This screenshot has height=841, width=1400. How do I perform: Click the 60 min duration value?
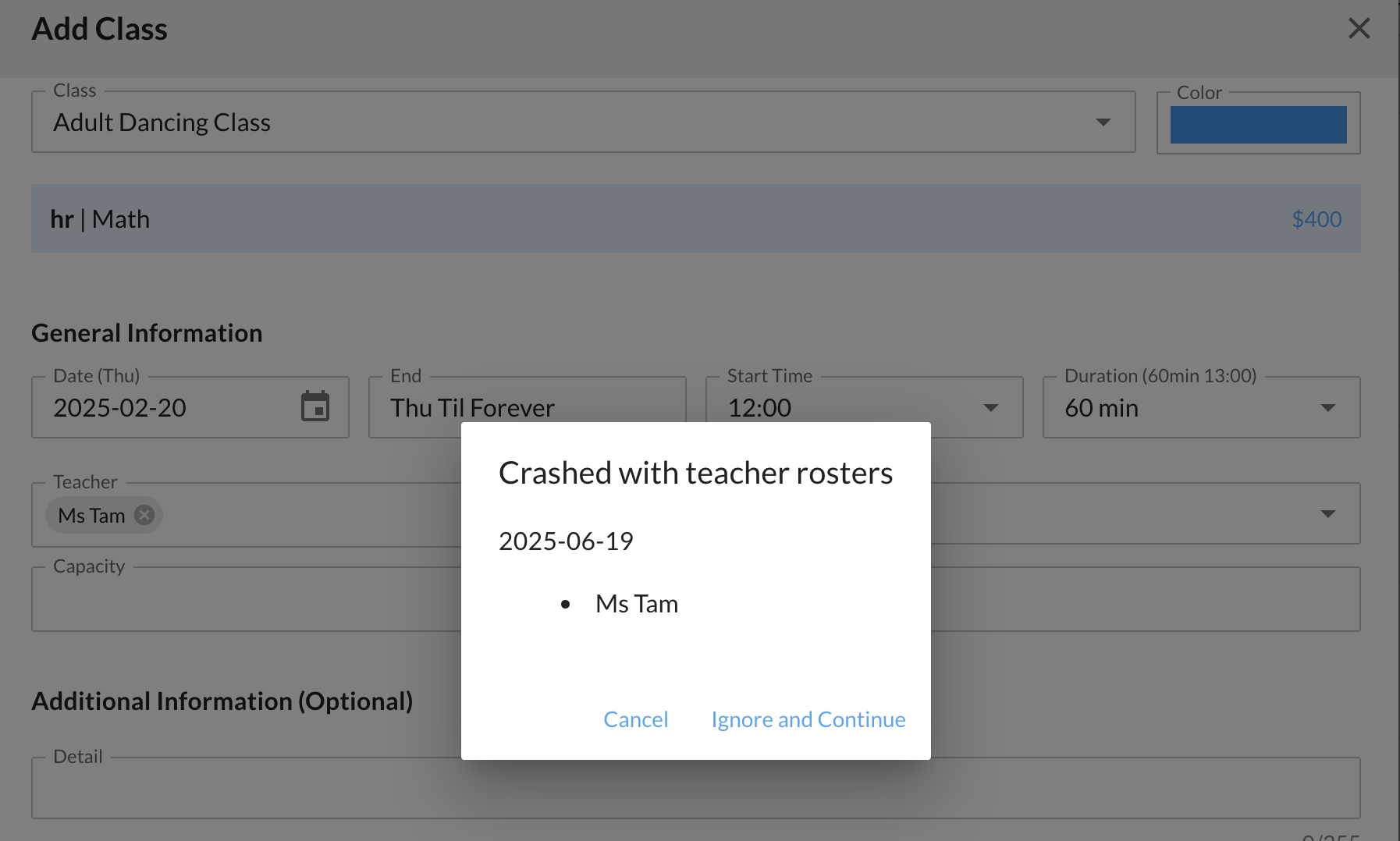click(1101, 408)
